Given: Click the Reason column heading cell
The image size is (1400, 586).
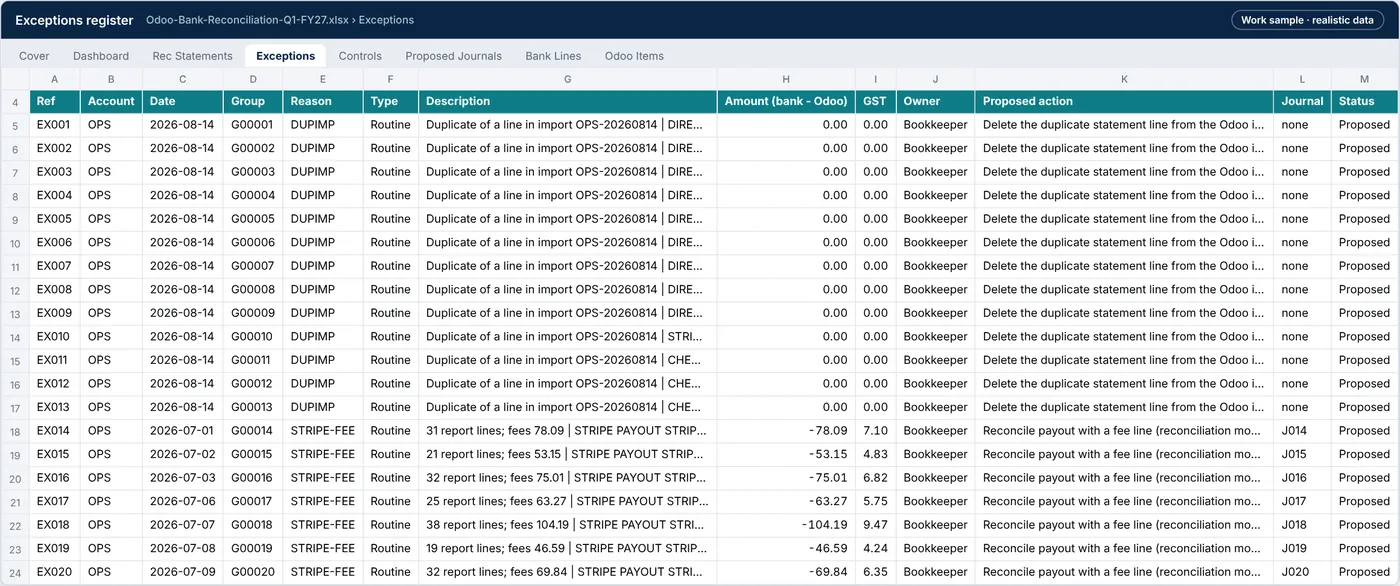Looking at the screenshot, I should [322, 101].
